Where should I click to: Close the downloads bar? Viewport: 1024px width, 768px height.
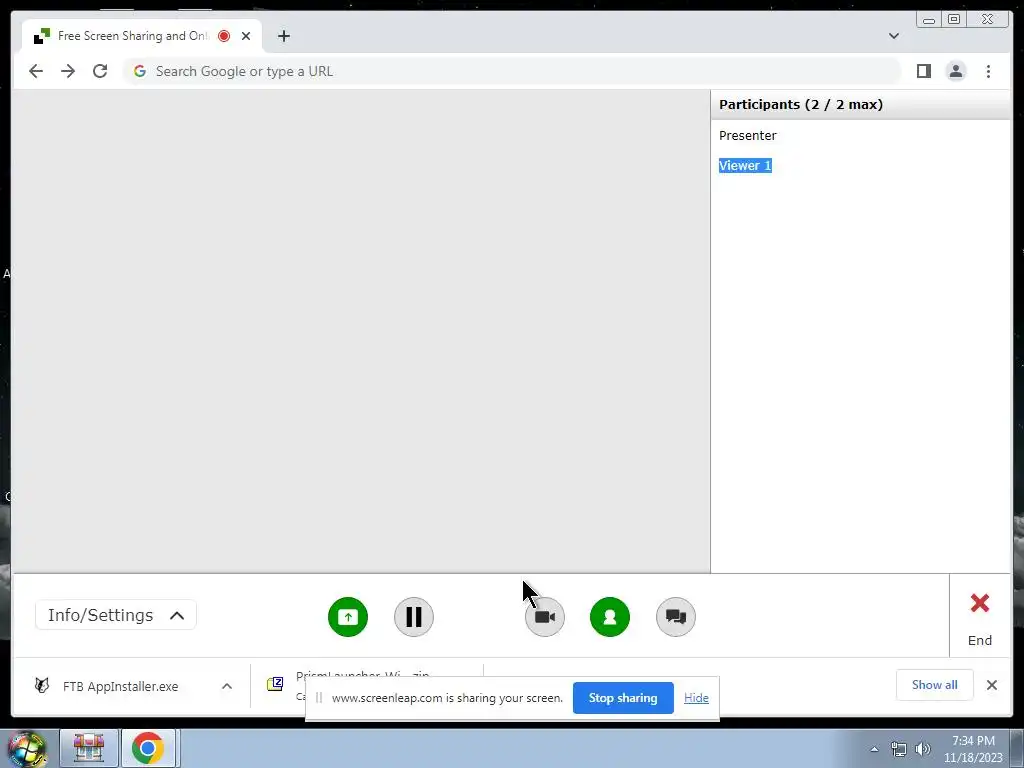pyautogui.click(x=991, y=685)
